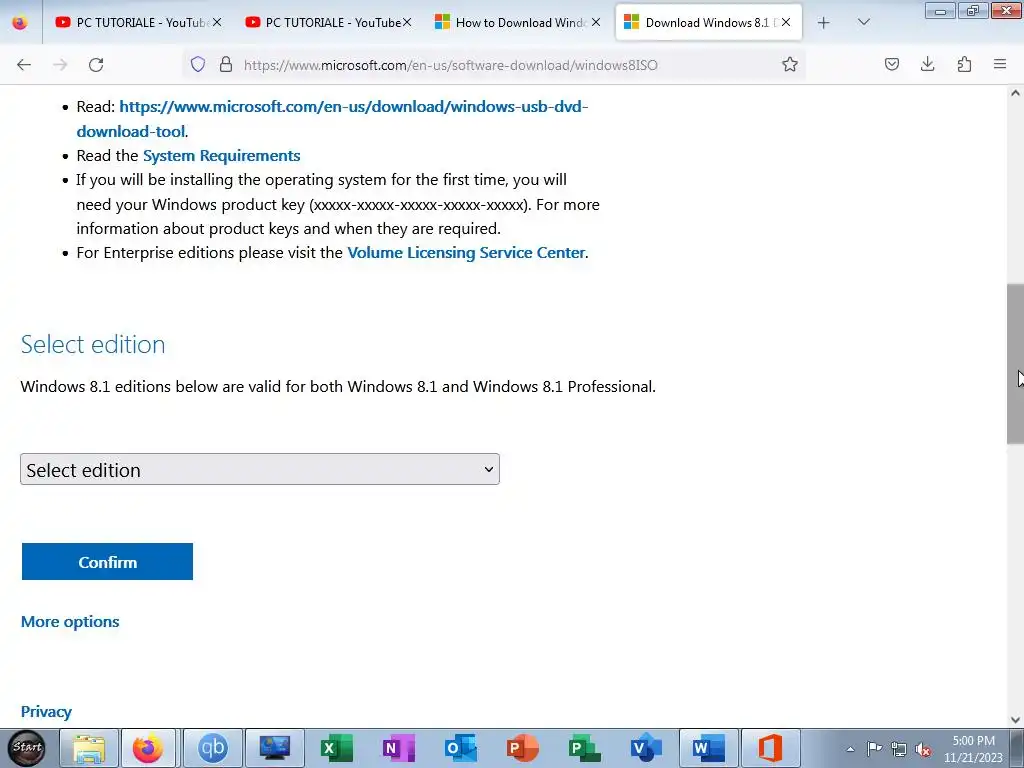Open the System Requirements link
The image size is (1024, 768).
point(221,155)
